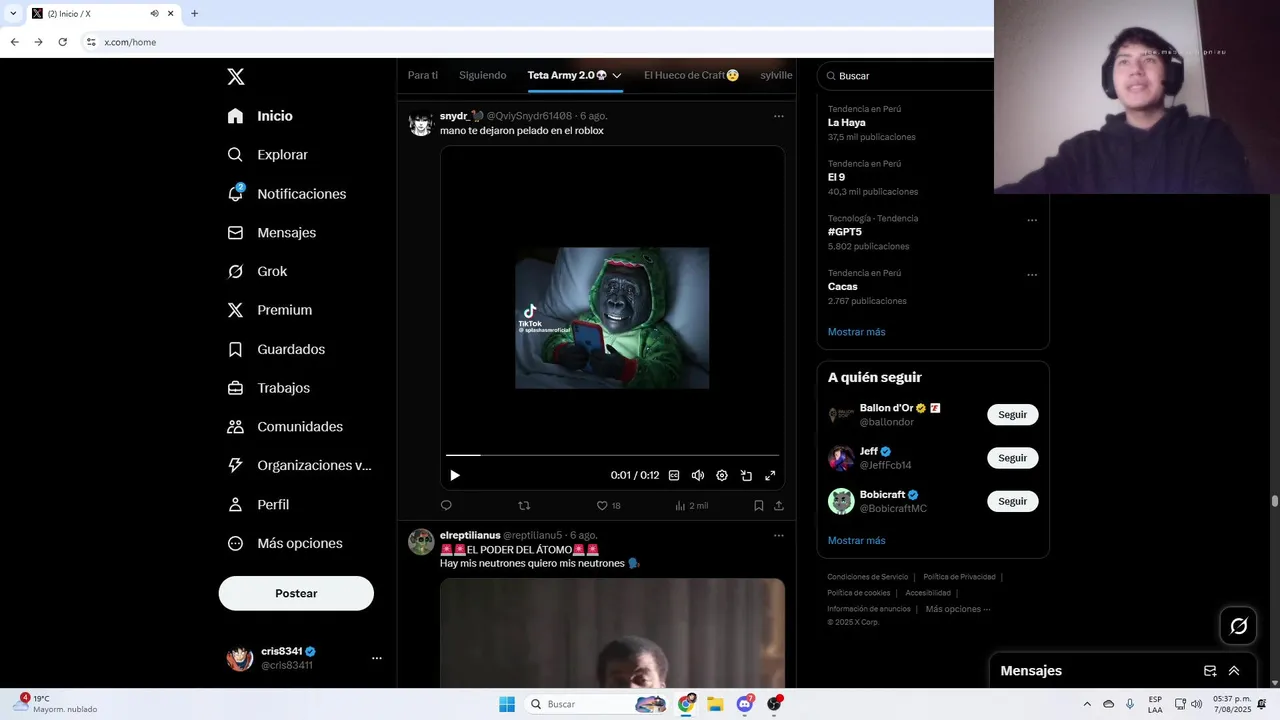The image size is (1280, 720).
Task: Follow Jeff account
Action: (x=1012, y=458)
